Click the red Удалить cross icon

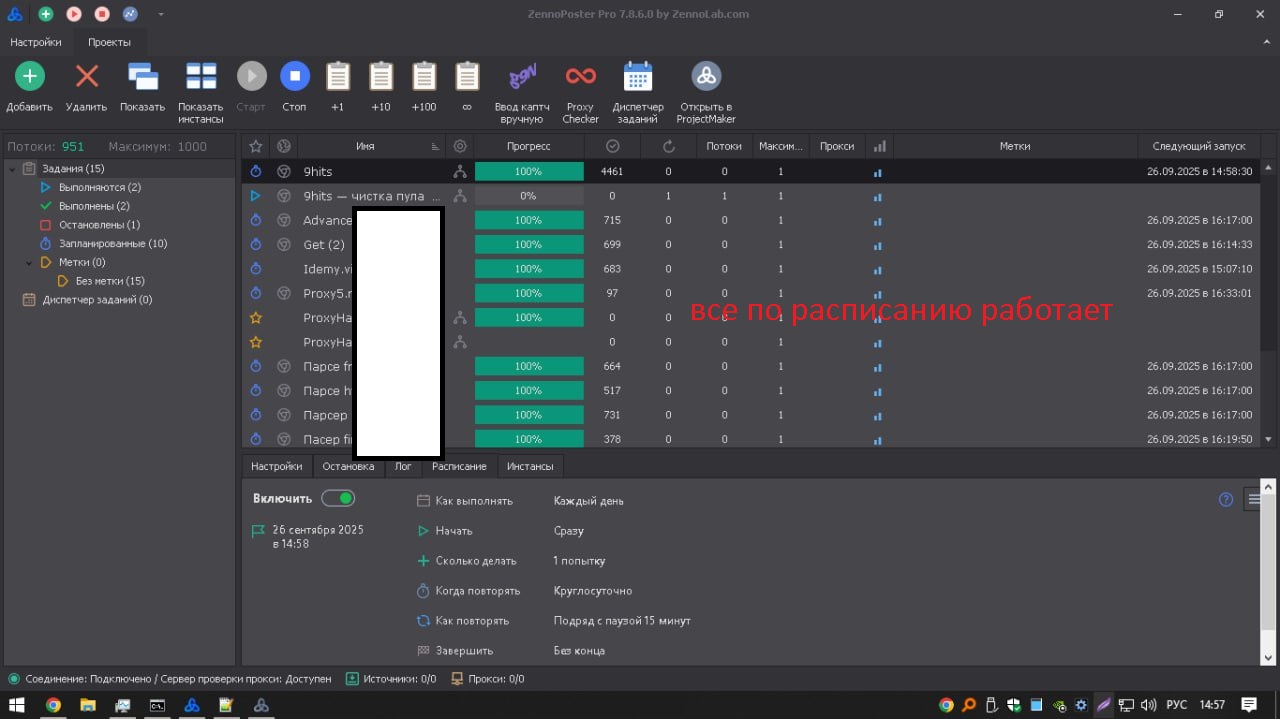click(x=87, y=76)
